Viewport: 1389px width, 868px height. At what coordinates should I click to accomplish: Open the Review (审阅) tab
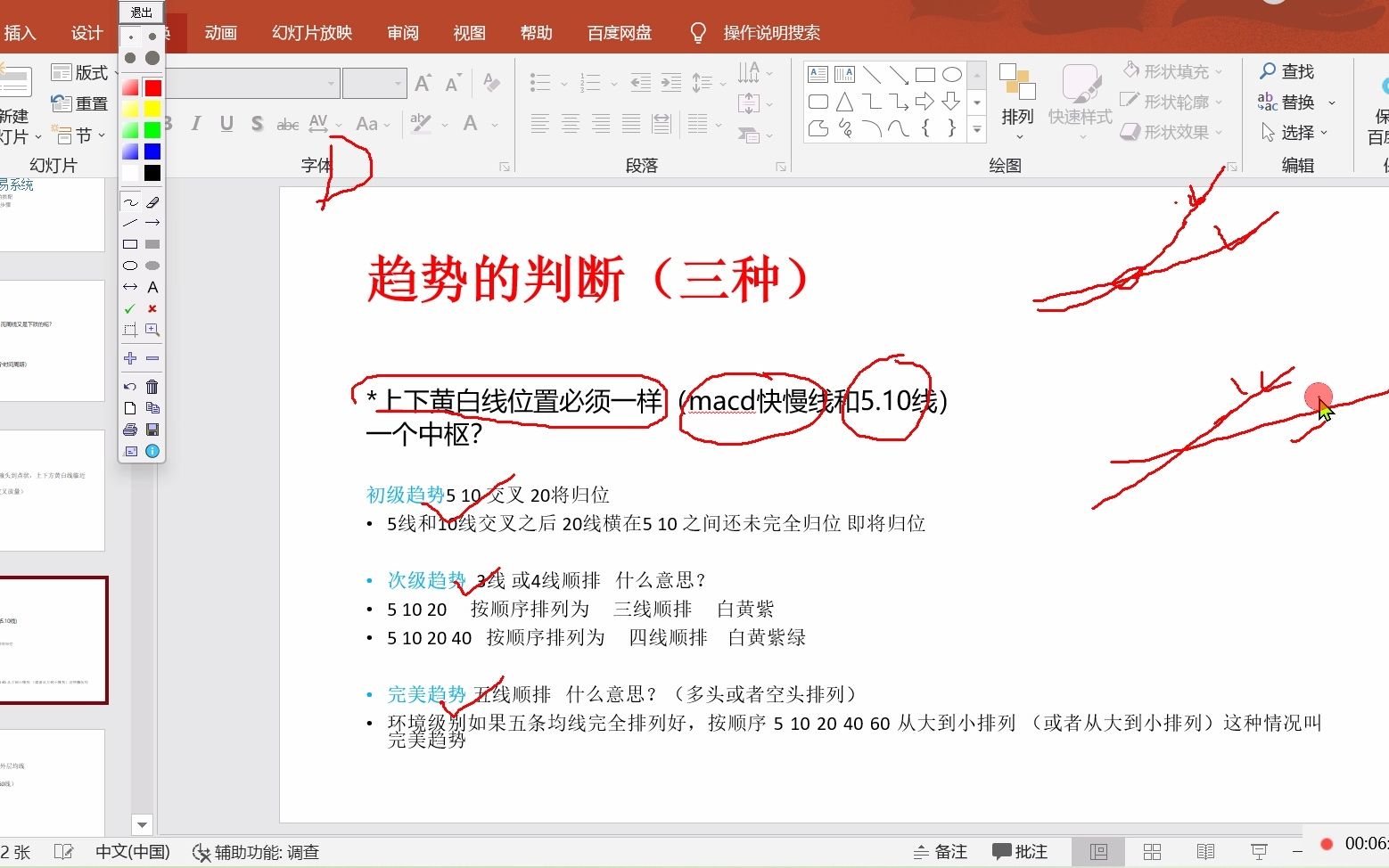403,33
